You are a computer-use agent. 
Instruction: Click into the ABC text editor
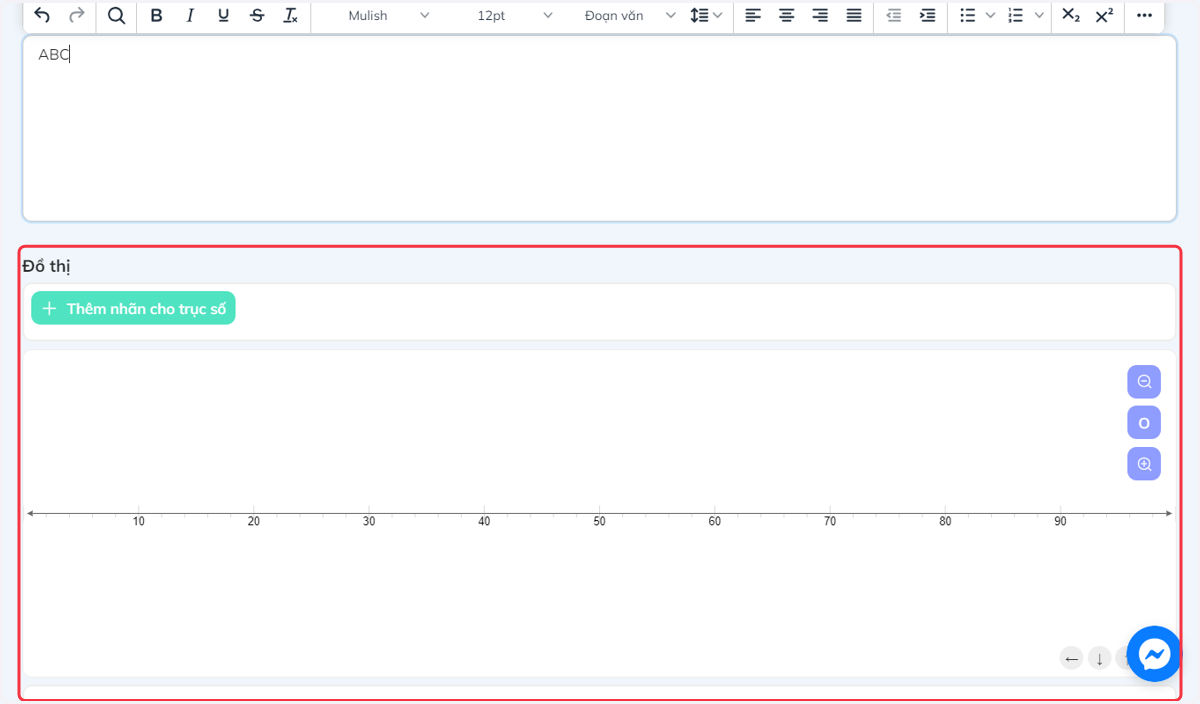[599, 128]
